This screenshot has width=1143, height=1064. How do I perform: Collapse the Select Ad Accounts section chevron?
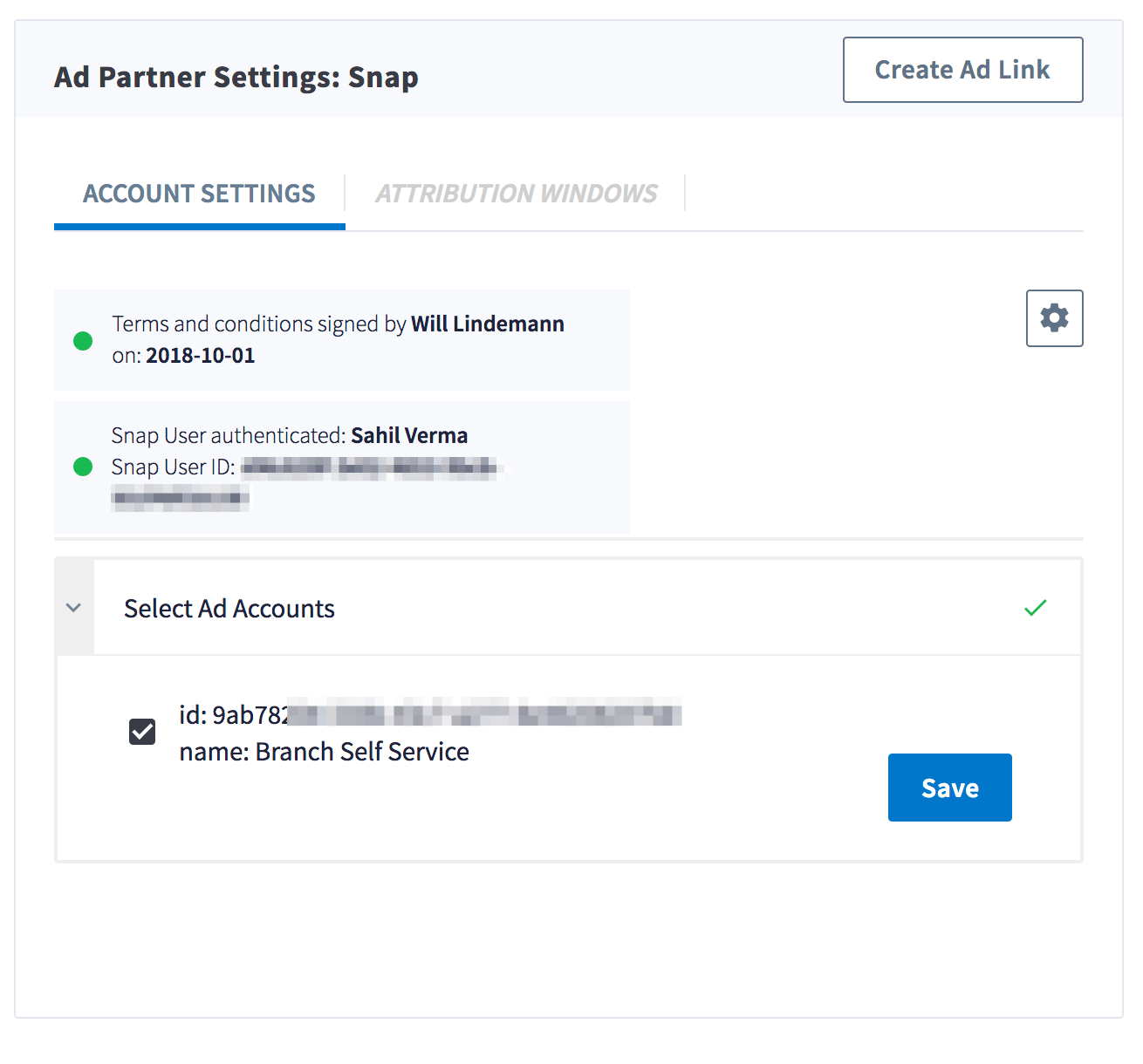pyautogui.click(x=74, y=608)
